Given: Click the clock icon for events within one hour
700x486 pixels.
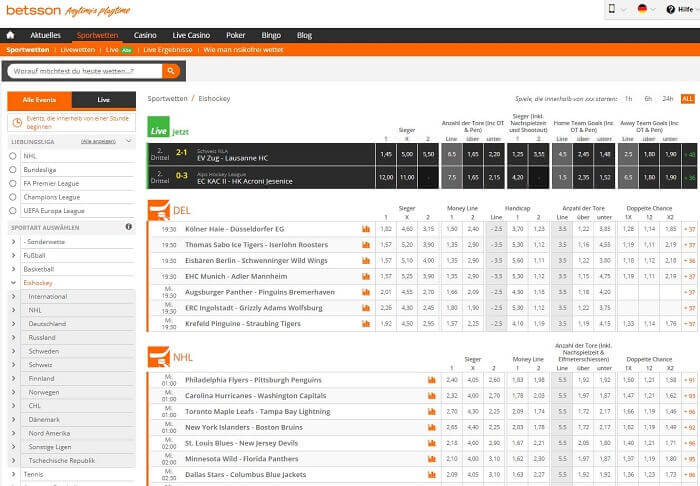Looking at the screenshot, I should 17,122.
